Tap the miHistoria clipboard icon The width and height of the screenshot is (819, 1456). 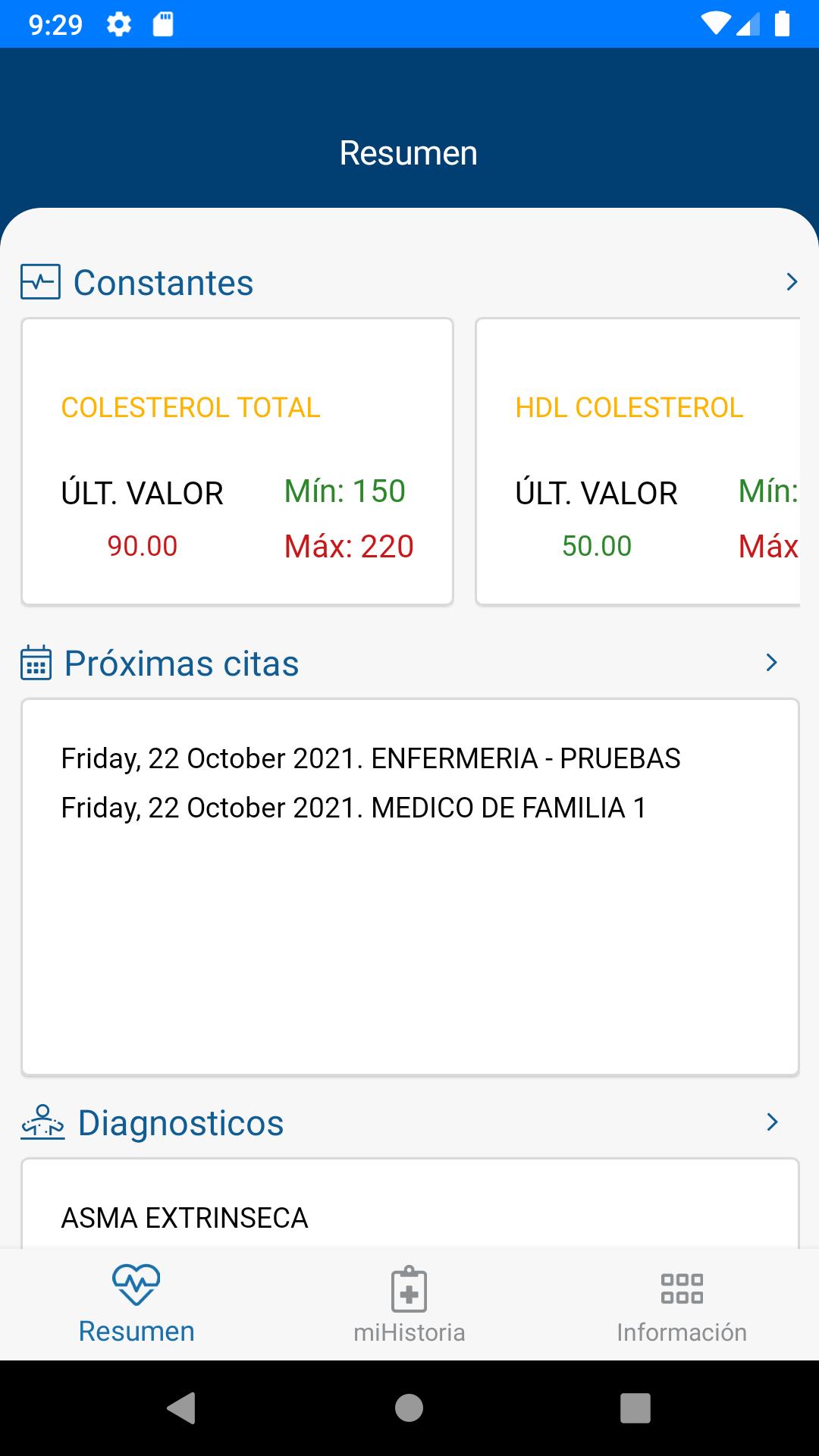[409, 1288]
